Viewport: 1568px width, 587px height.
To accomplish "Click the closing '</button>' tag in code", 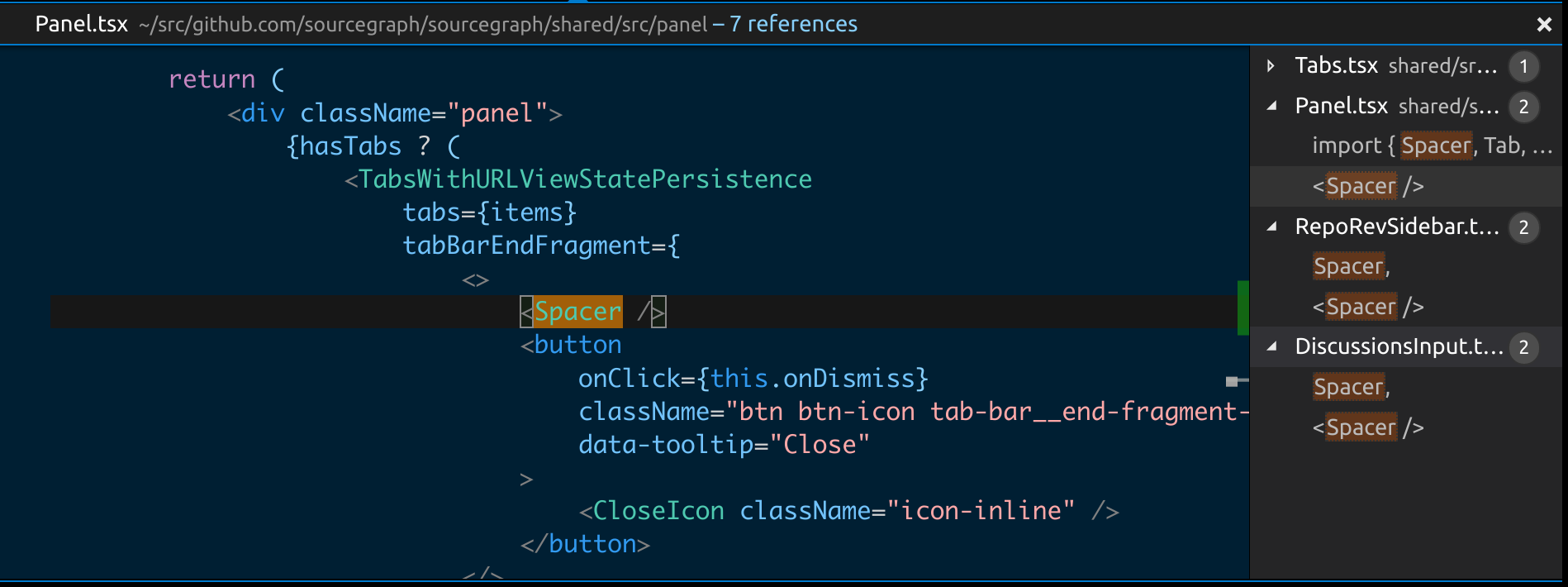I will [x=585, y=544].
